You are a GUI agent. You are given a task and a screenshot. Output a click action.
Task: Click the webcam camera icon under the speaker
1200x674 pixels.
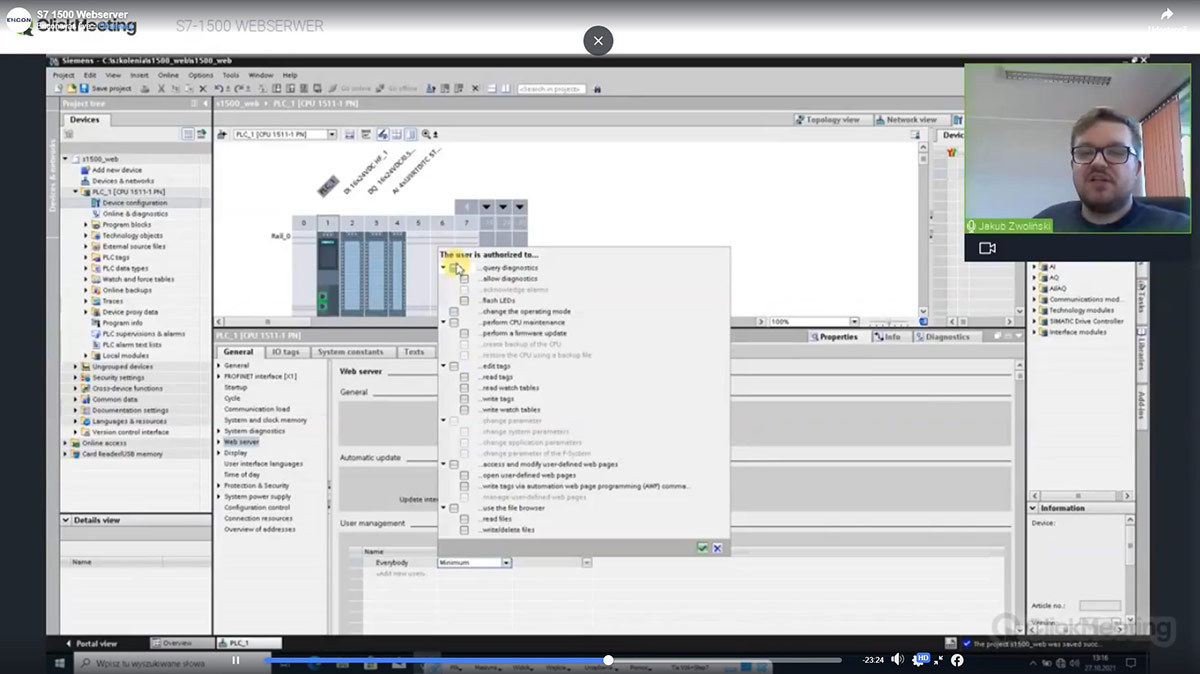coord(987,248)
